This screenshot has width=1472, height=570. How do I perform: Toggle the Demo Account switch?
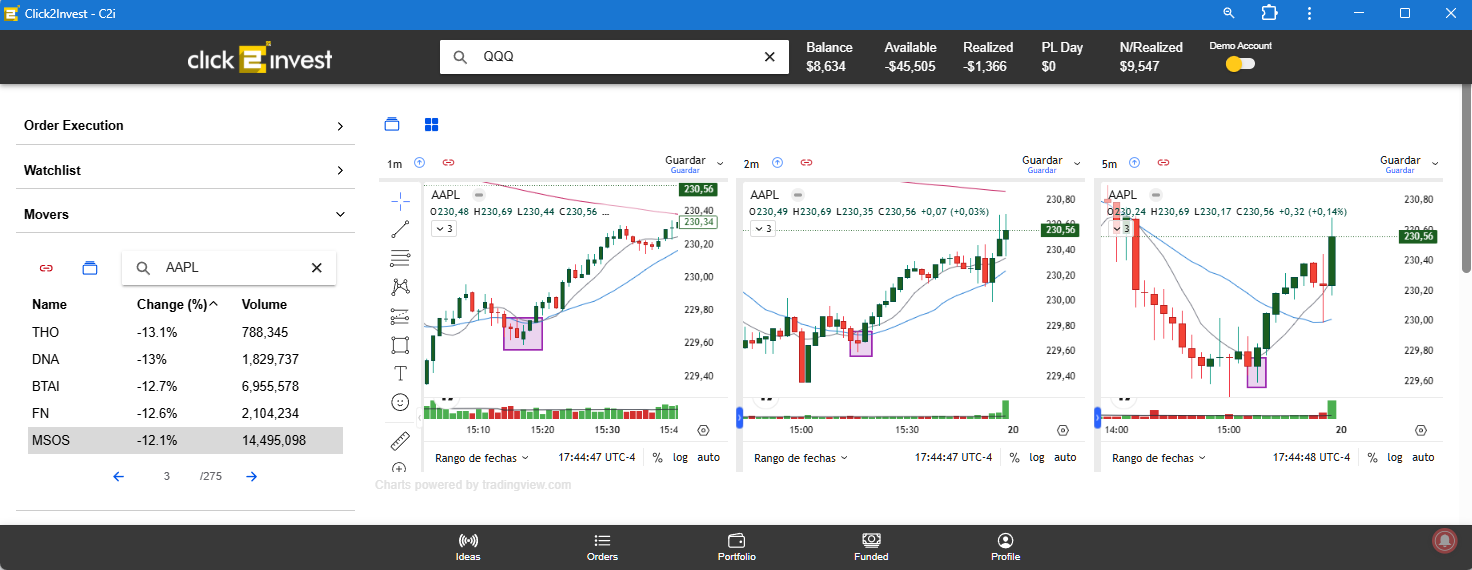click(x=1240, y=64)
